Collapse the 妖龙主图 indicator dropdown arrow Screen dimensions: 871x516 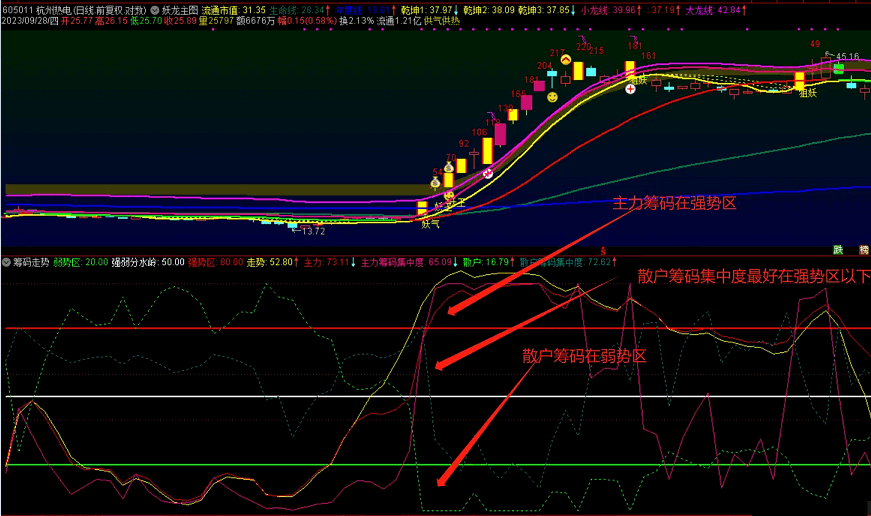point(155,11)
